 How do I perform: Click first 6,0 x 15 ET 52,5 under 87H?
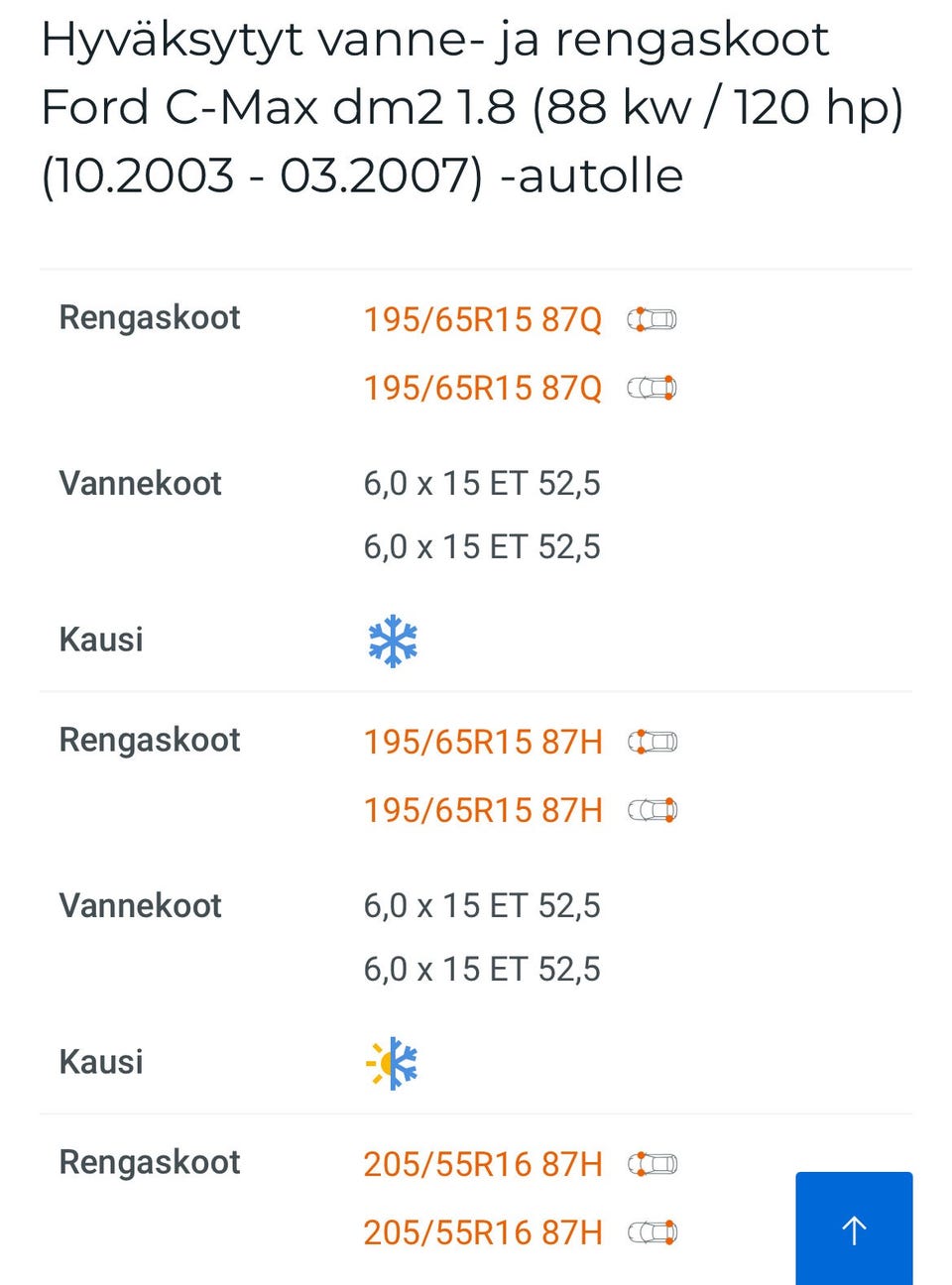(482, 905)
